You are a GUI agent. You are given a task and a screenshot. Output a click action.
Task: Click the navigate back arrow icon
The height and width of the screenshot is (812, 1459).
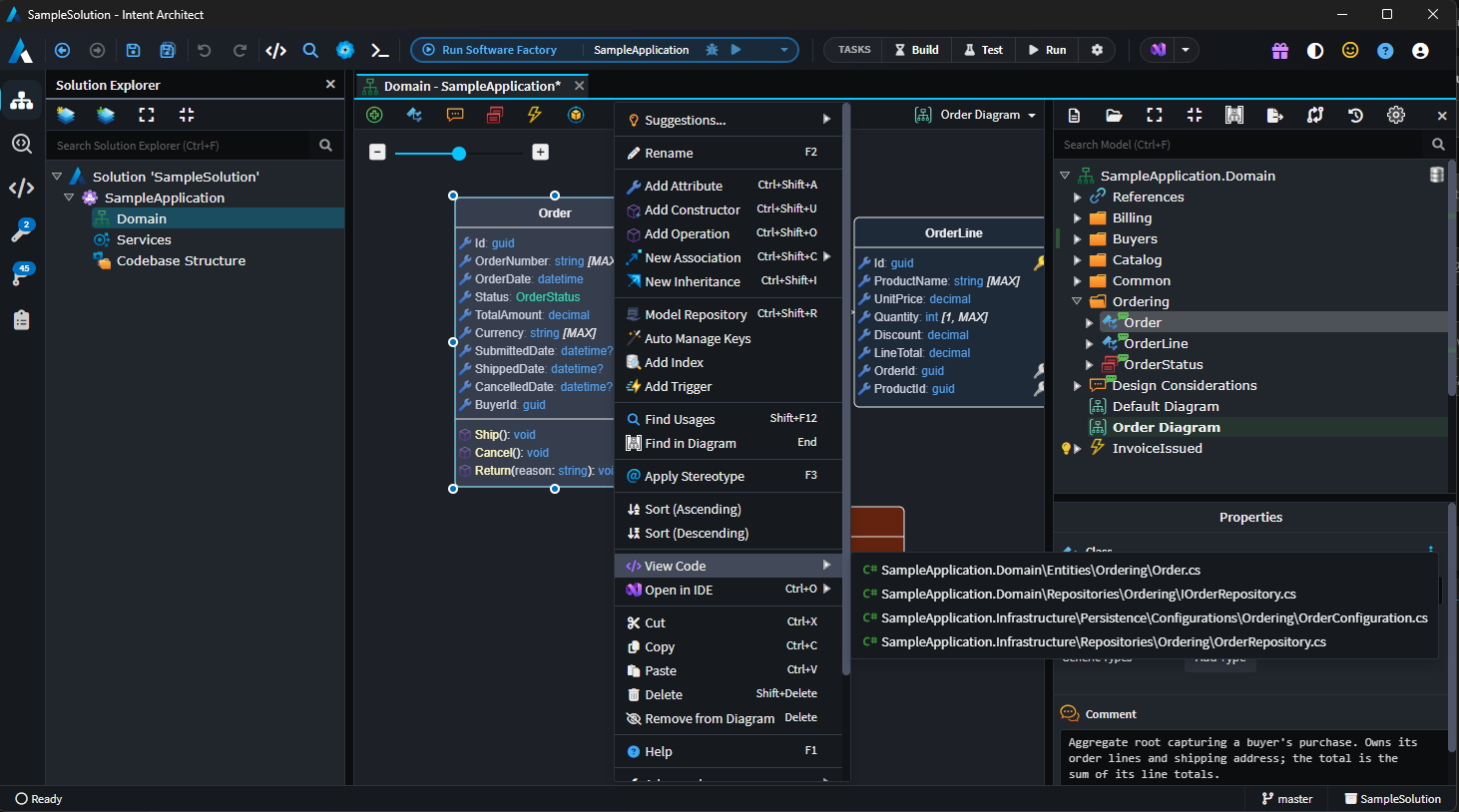pyautogui.click(x=62, y=50)
